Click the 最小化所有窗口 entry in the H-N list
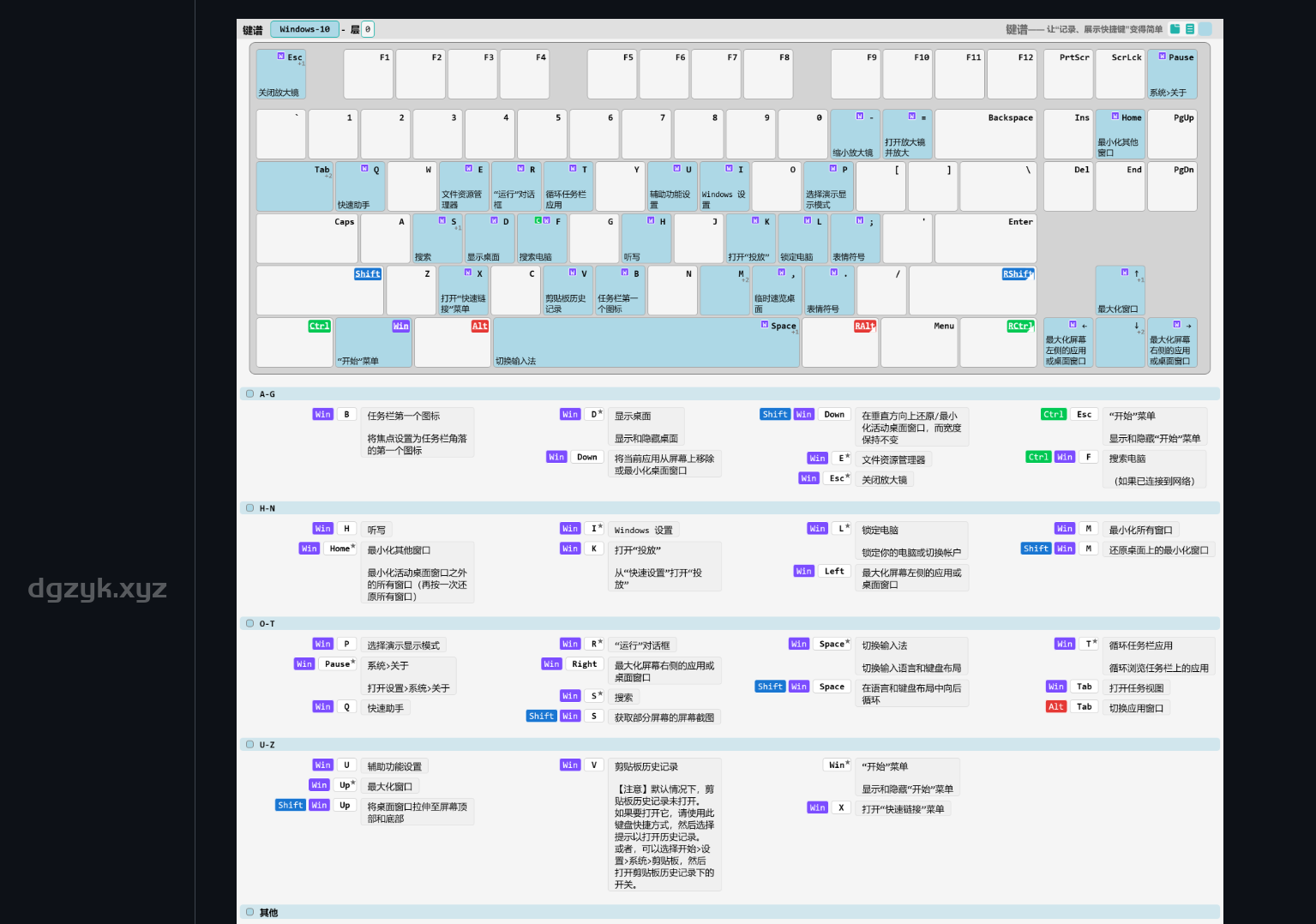This screenshot has width=1316, height=924. click(1140, 531)
